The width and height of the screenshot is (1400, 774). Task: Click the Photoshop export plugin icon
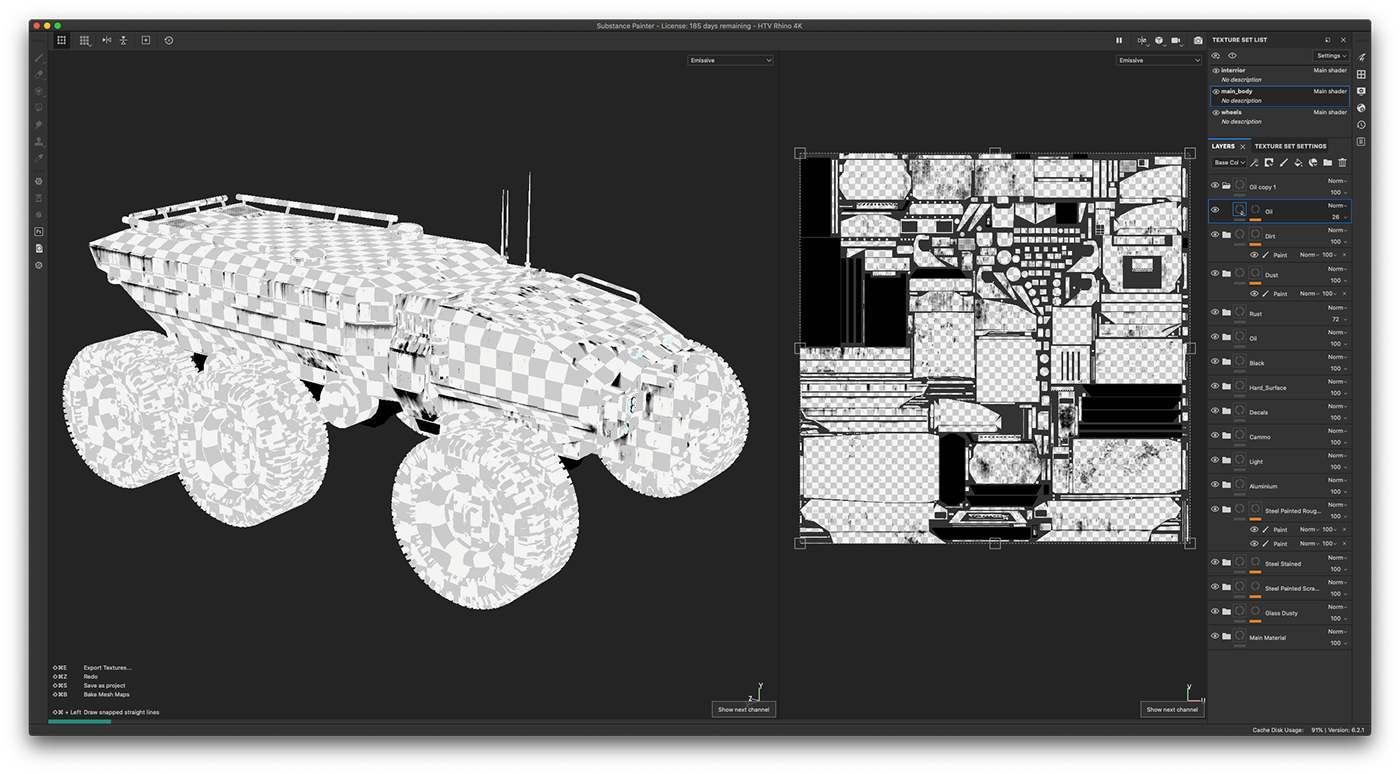(39, 231)
